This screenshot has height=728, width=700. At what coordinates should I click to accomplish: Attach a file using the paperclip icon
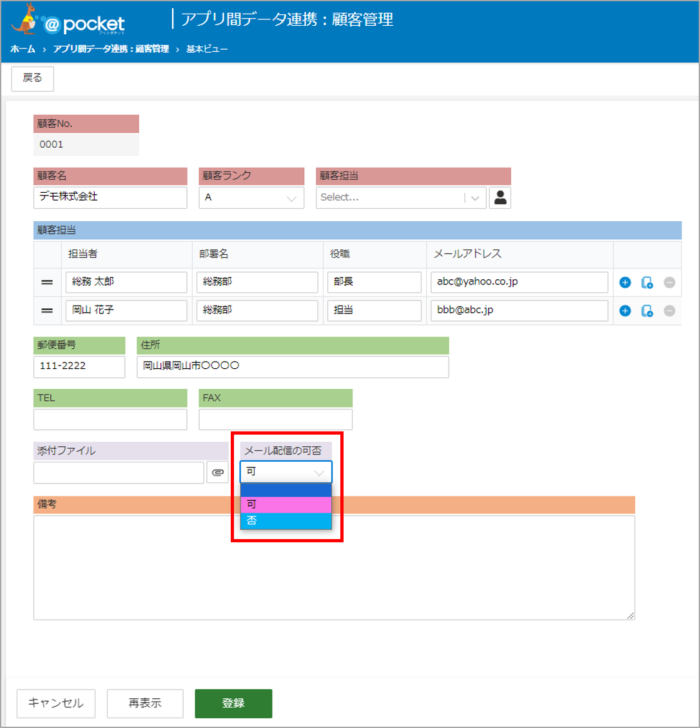pos(217,473)
